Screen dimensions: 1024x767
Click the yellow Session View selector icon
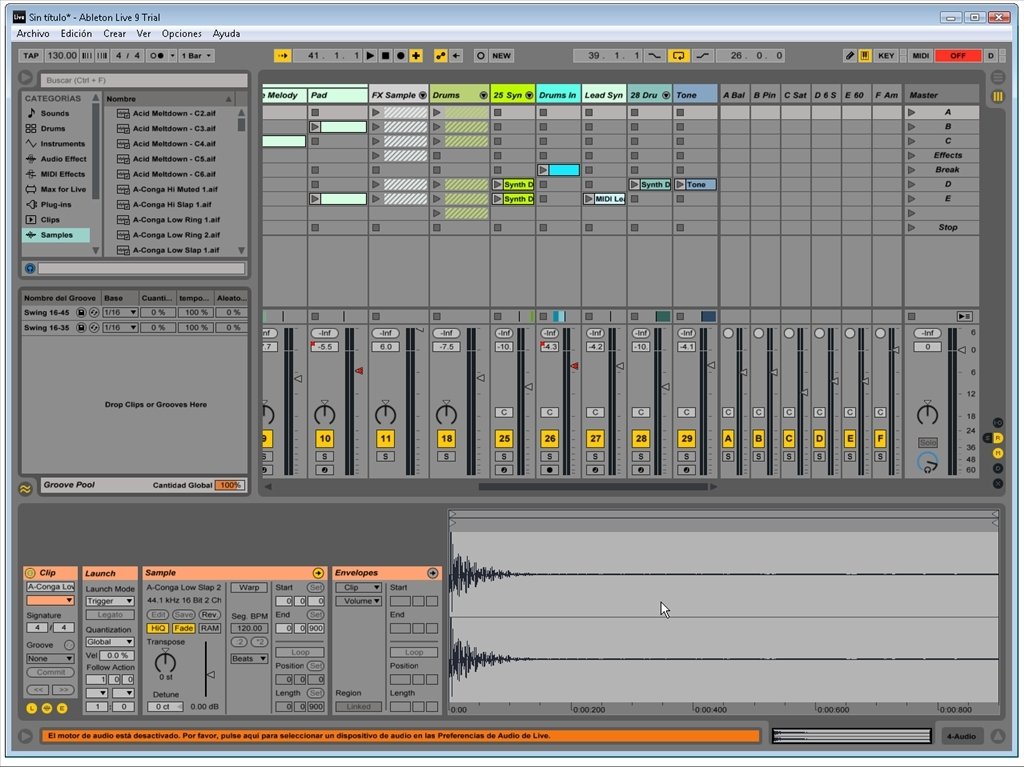[x=997, y=96]
